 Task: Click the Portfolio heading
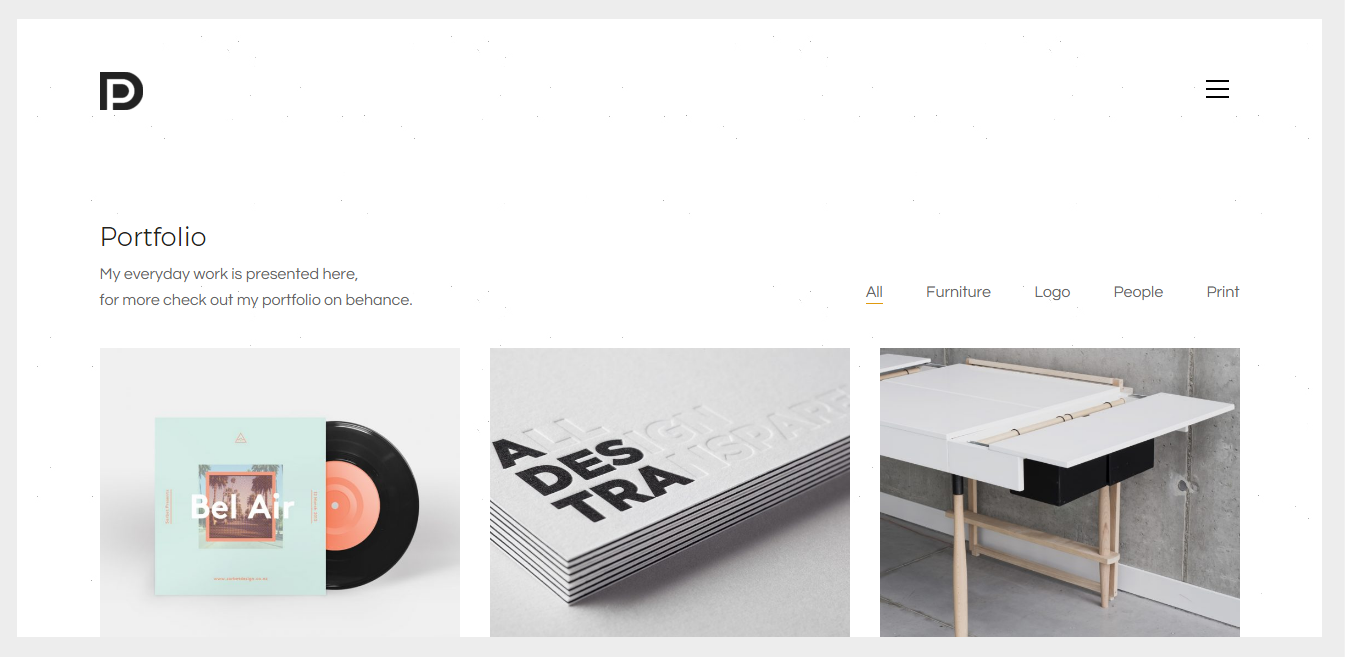[153, 237]
